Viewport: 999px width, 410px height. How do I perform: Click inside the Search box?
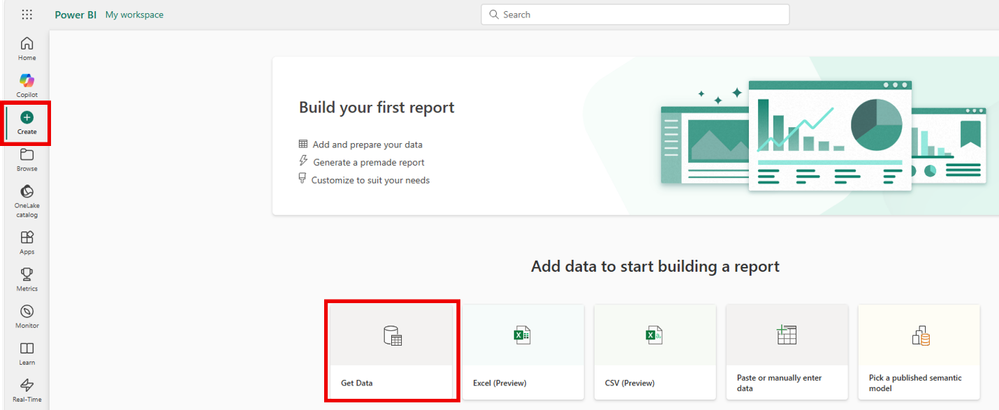[x=635, y=14]
